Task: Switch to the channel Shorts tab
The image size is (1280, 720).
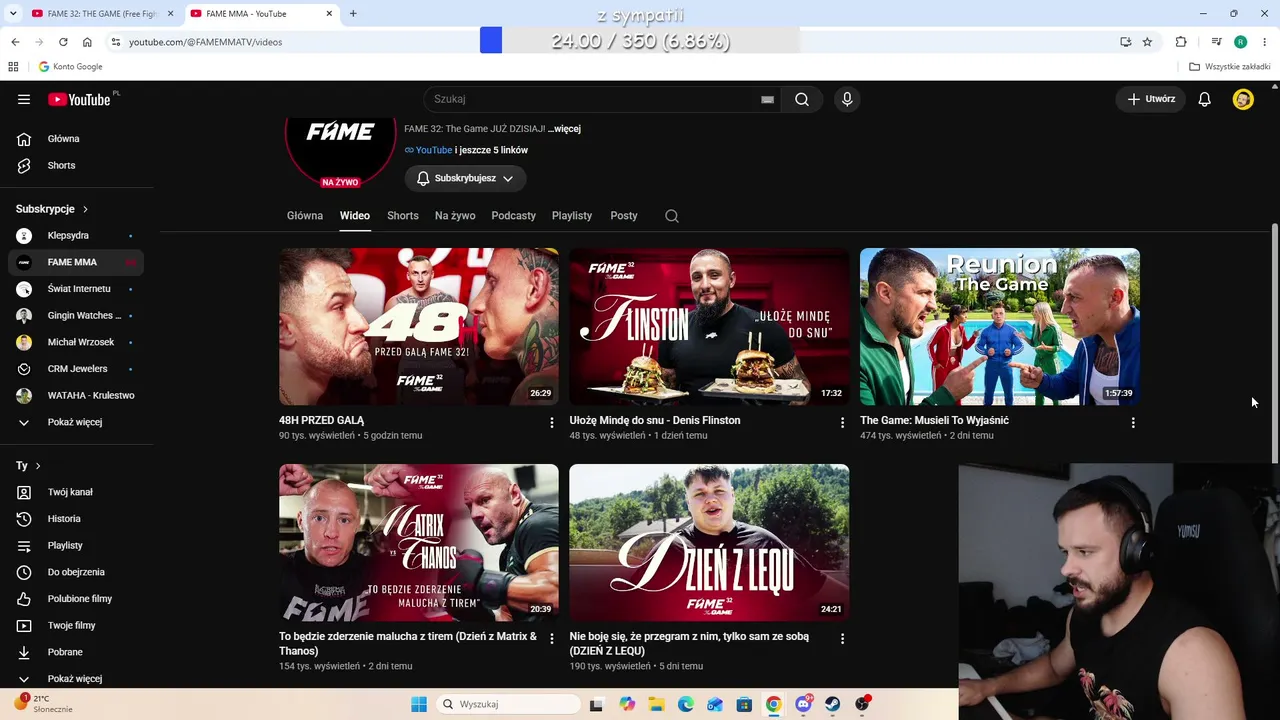Action: pos(403,216)
